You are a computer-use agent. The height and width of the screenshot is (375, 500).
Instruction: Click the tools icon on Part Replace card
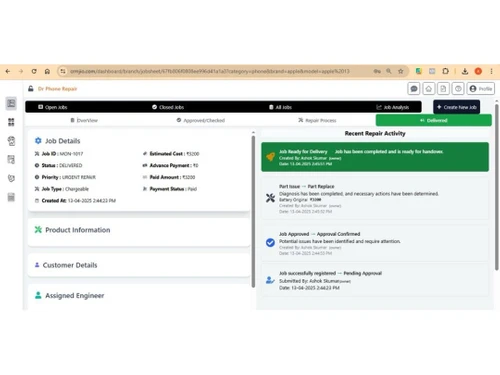tap(270, 198)
